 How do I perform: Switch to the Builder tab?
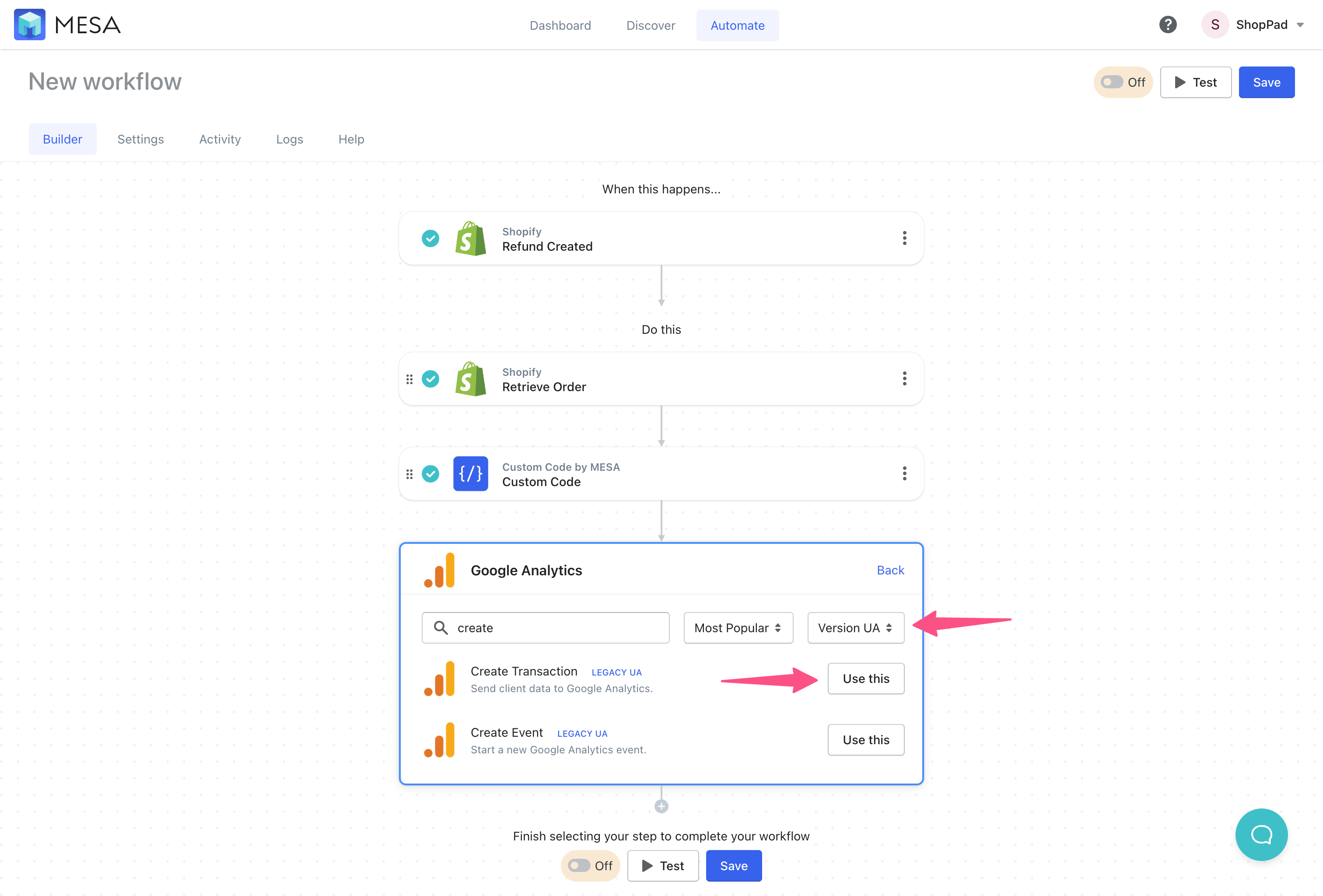(x=63, y=139)
